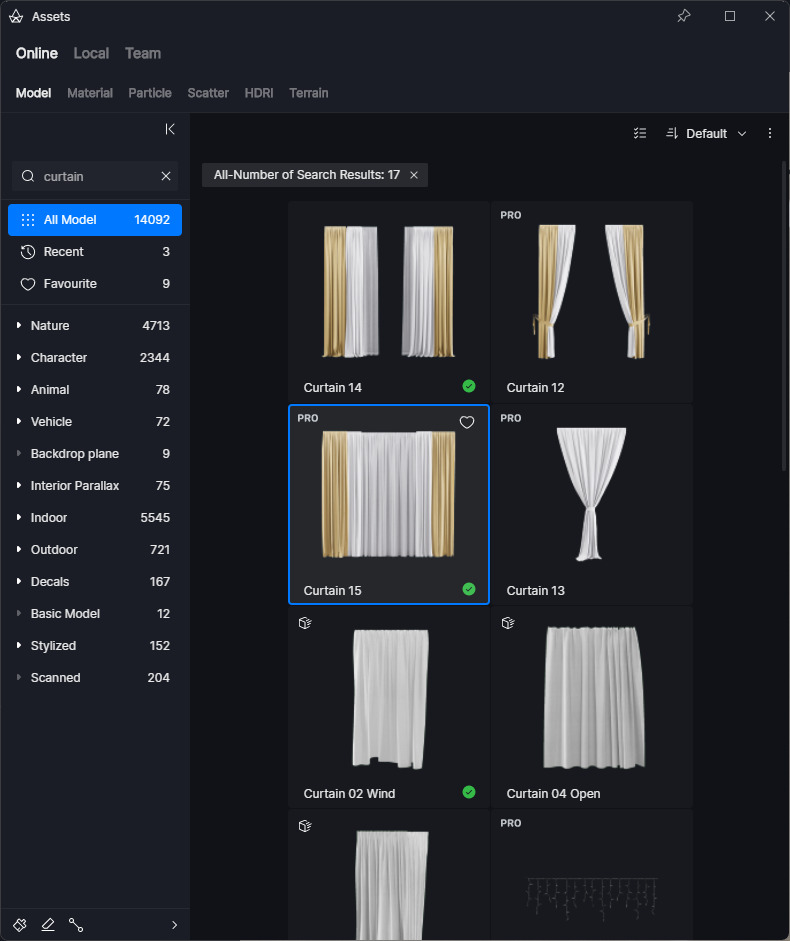Click the multi-select checklist icon
The width and height of the screenshot is (790, 941).
point(640,133)
